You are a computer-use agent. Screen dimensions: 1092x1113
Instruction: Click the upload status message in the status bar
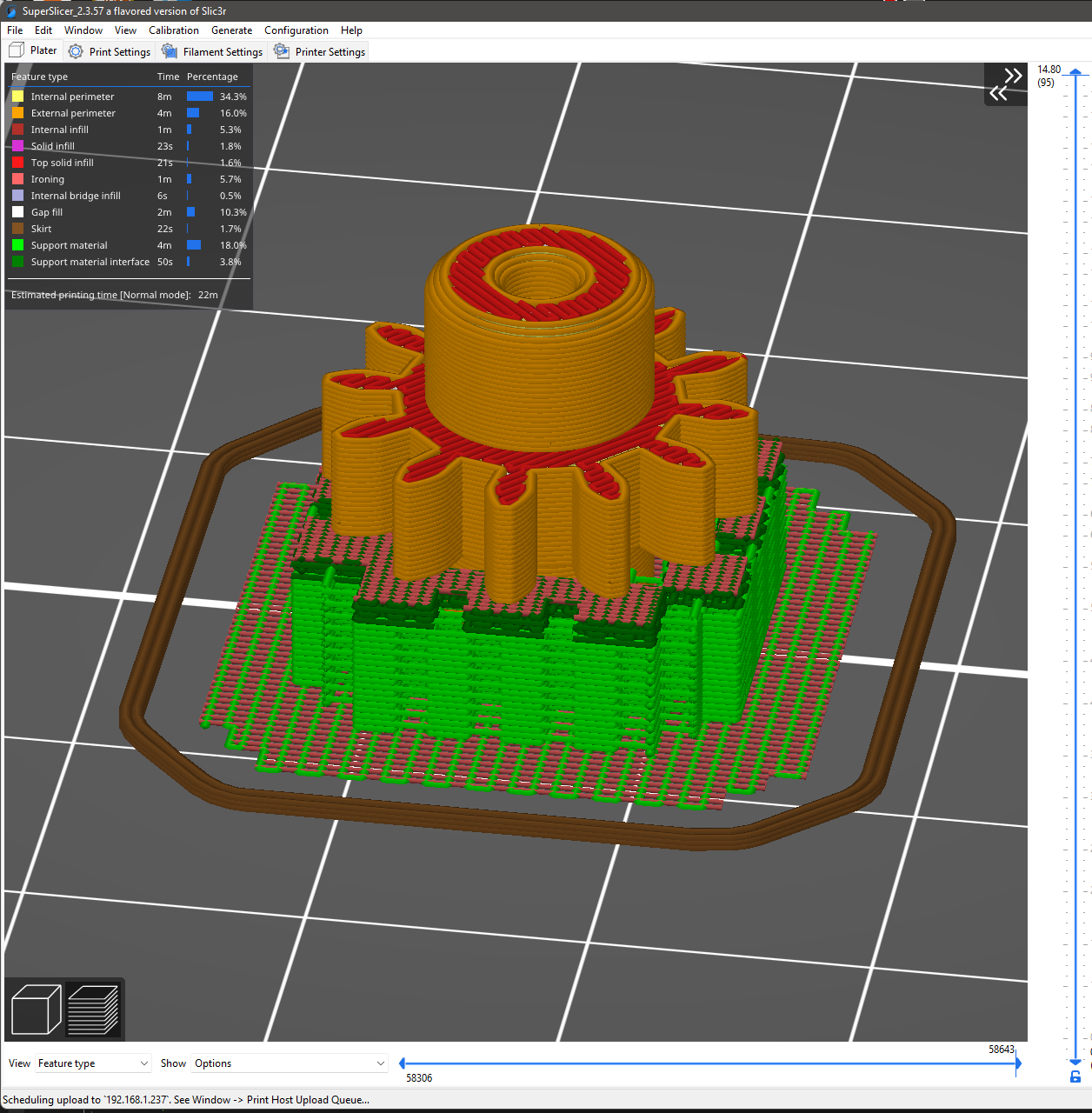click(x=184, y=1099)
